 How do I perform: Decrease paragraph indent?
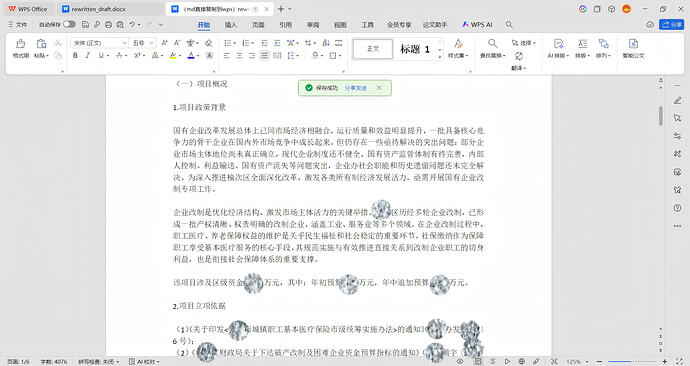click(x=264, y=43)
